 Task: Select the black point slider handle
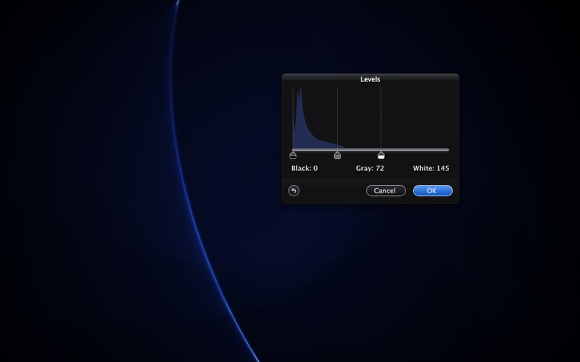pyautogui.click(x=293, y=155)
